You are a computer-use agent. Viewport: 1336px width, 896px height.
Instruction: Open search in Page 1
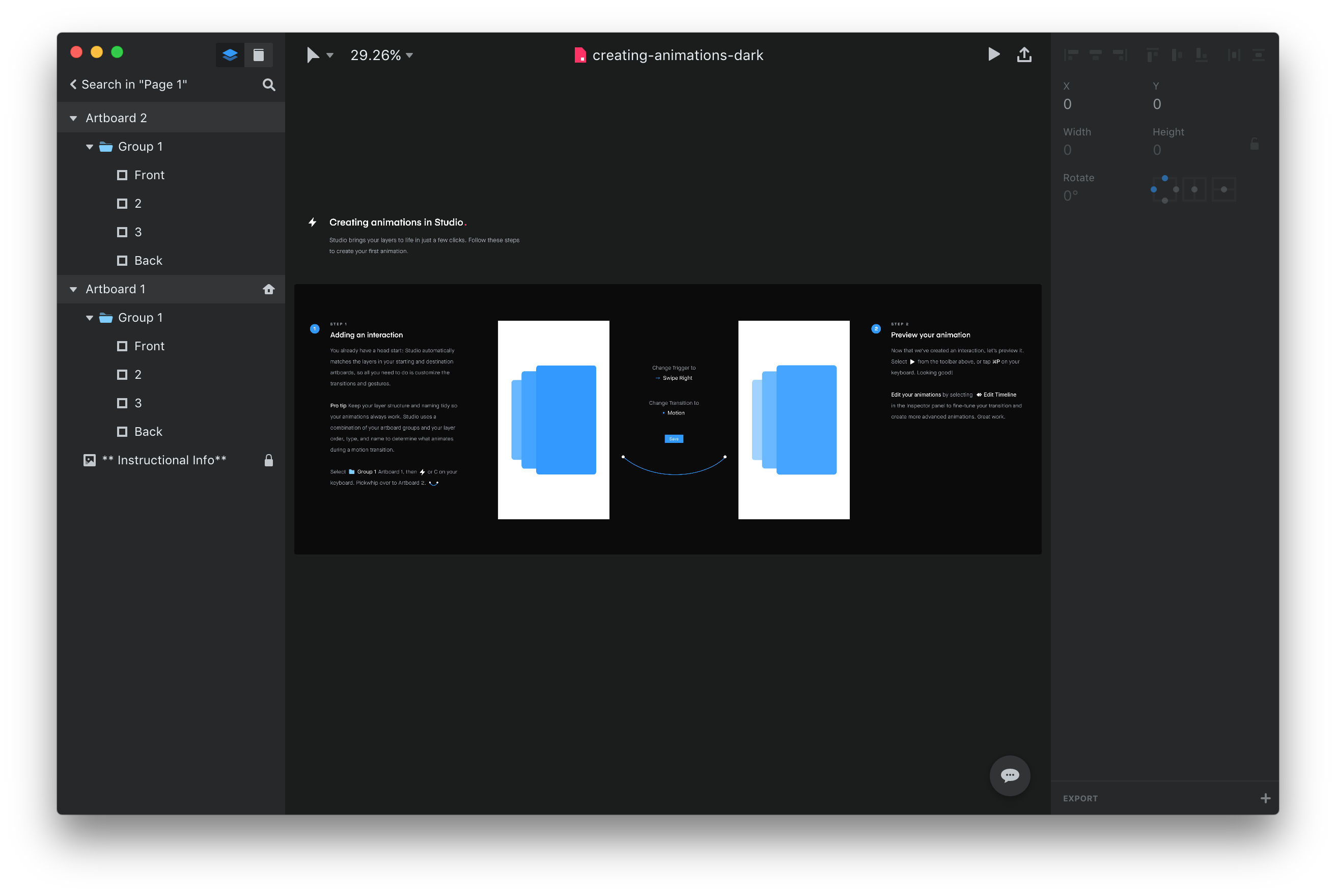tap(268, 84)
